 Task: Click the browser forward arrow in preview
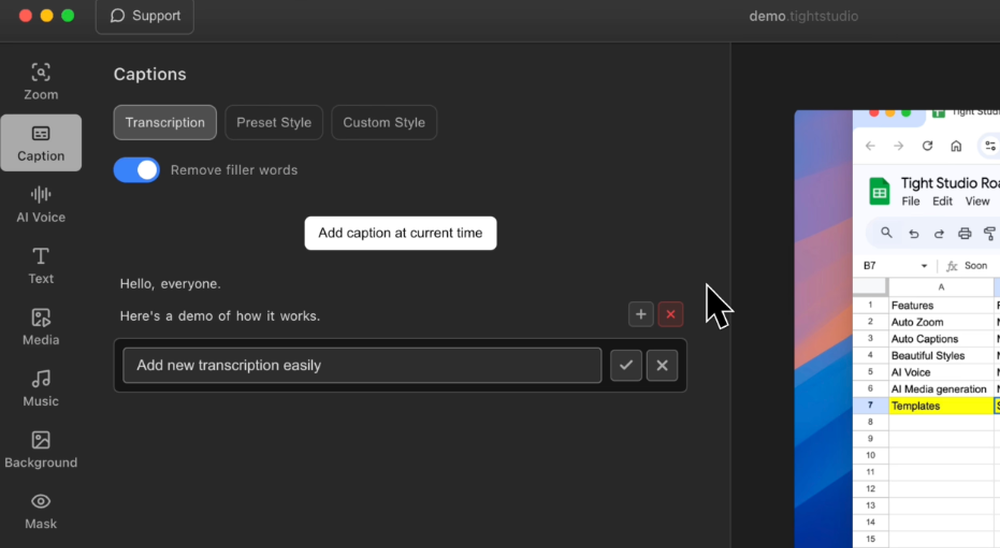[x=899, y=146]
